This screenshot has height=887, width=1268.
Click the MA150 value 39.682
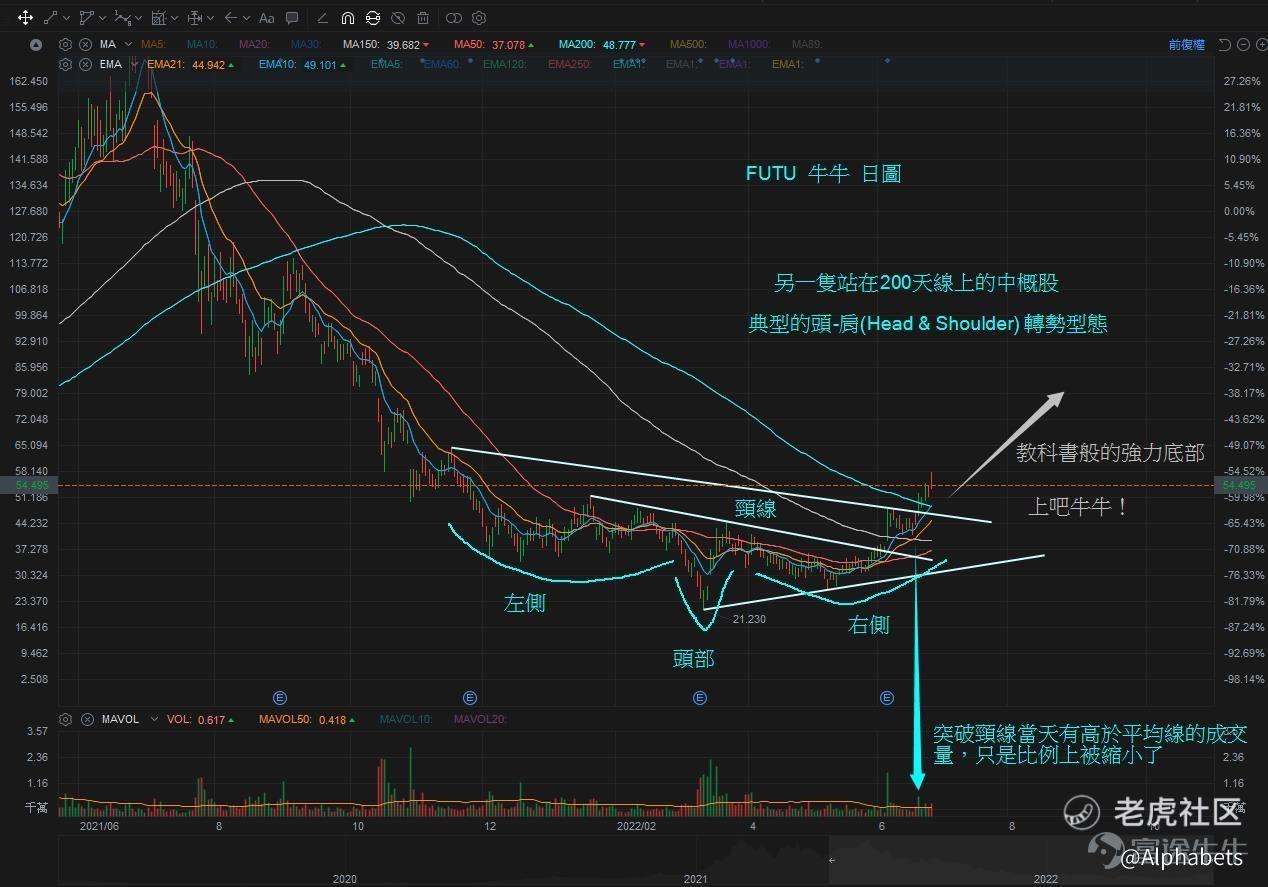point(403,44)
